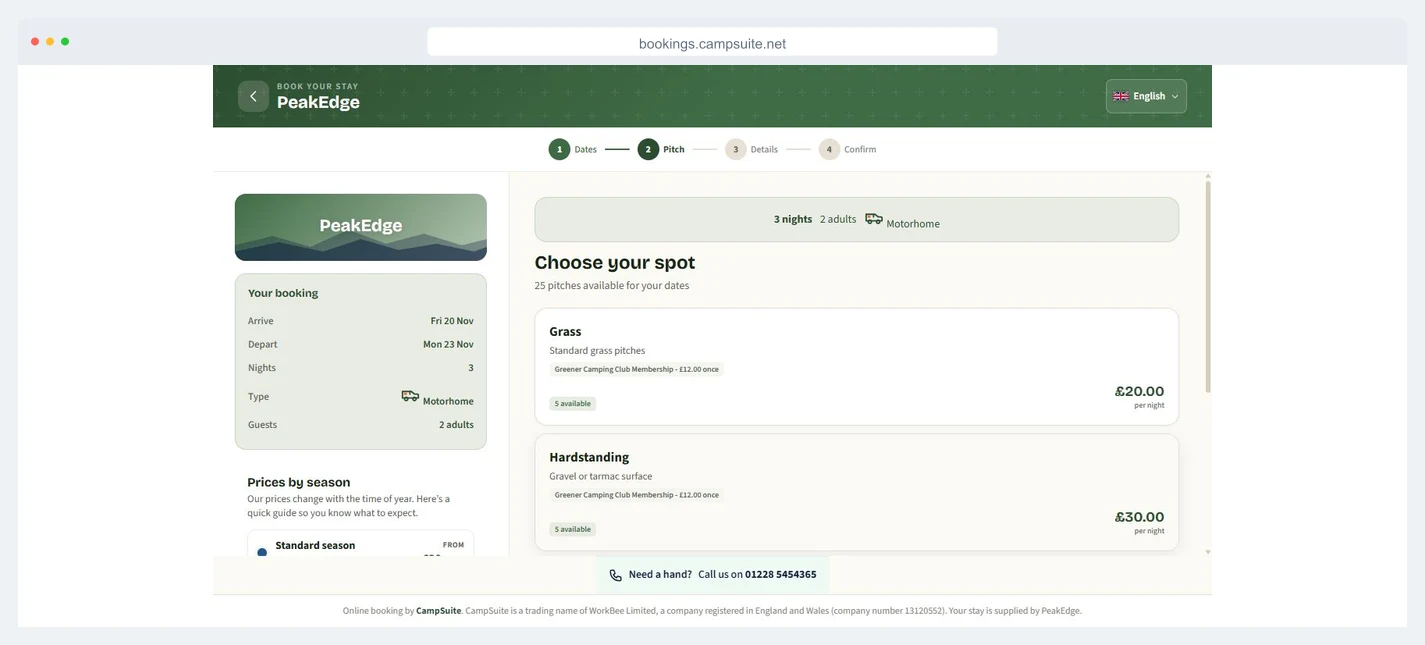Screen dimensions: 1425x645
Task: Click Grass membership tag £12.00 once
Action: pos(636,369)
